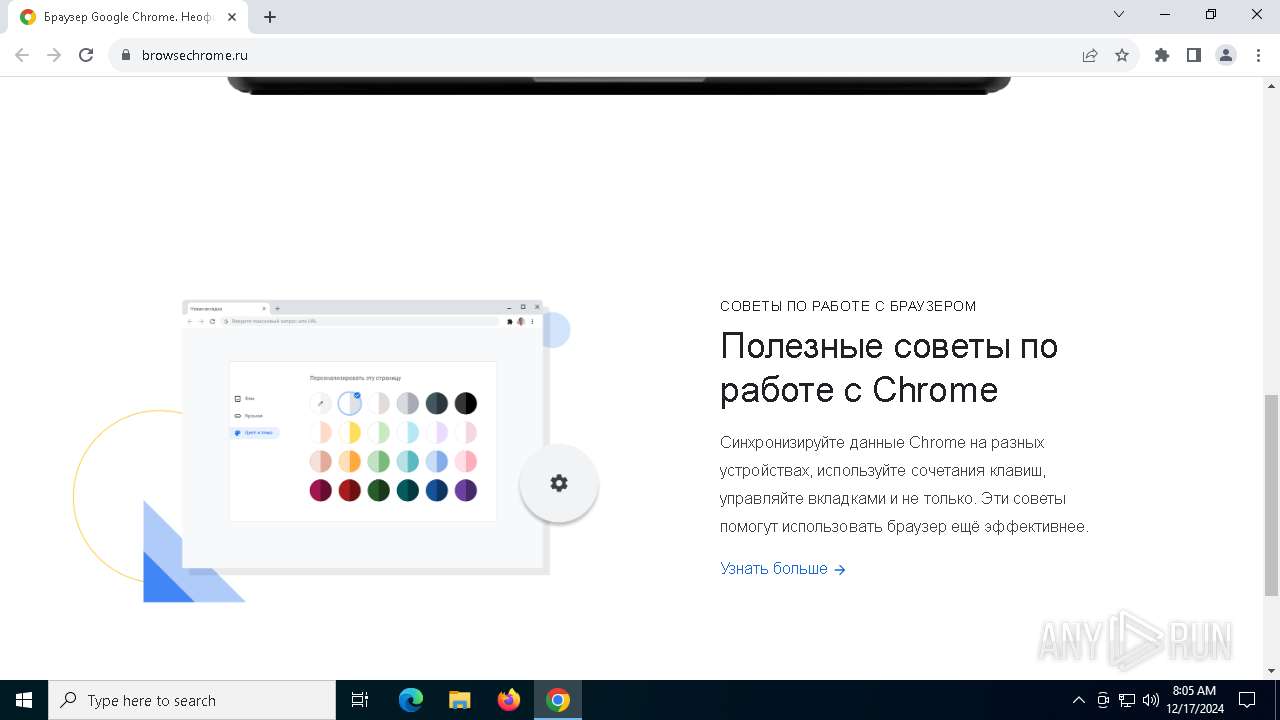This screenshot has height=720, width=1280.
Task: Click the Chrome taskbar icon
Action: pyautogui.click(x=558, y=700)
